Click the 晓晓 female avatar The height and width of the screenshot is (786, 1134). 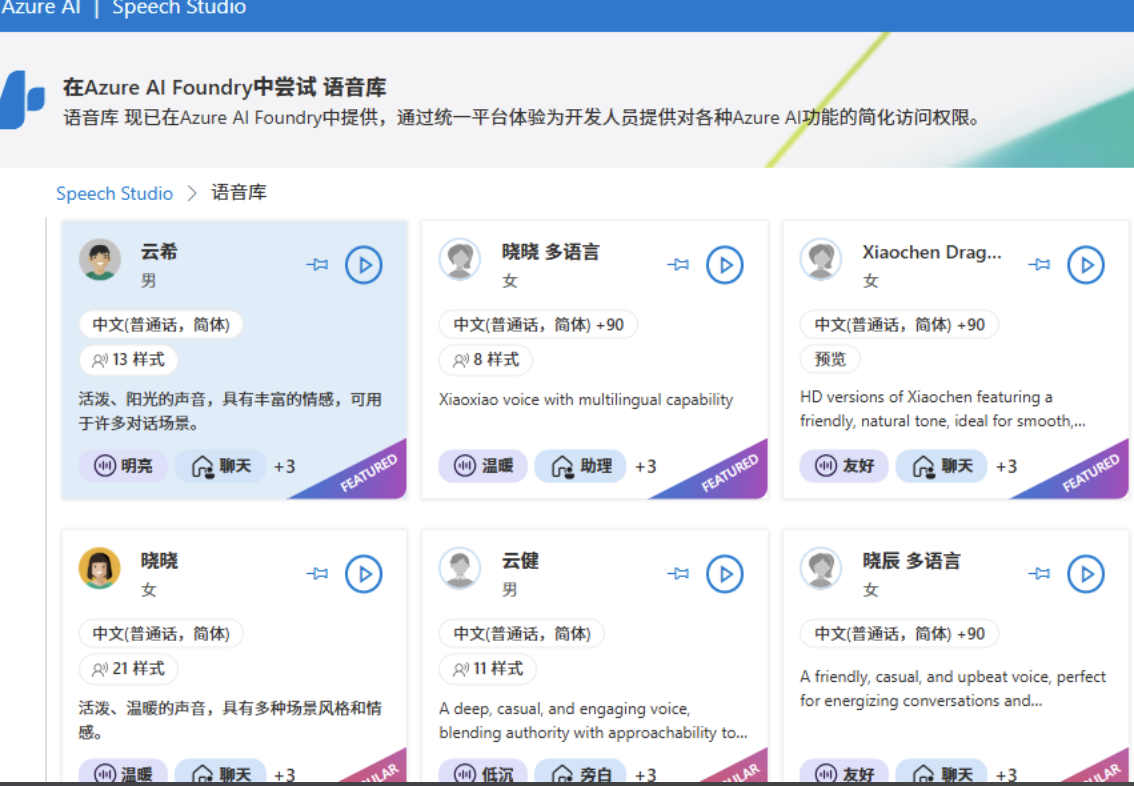100,568
